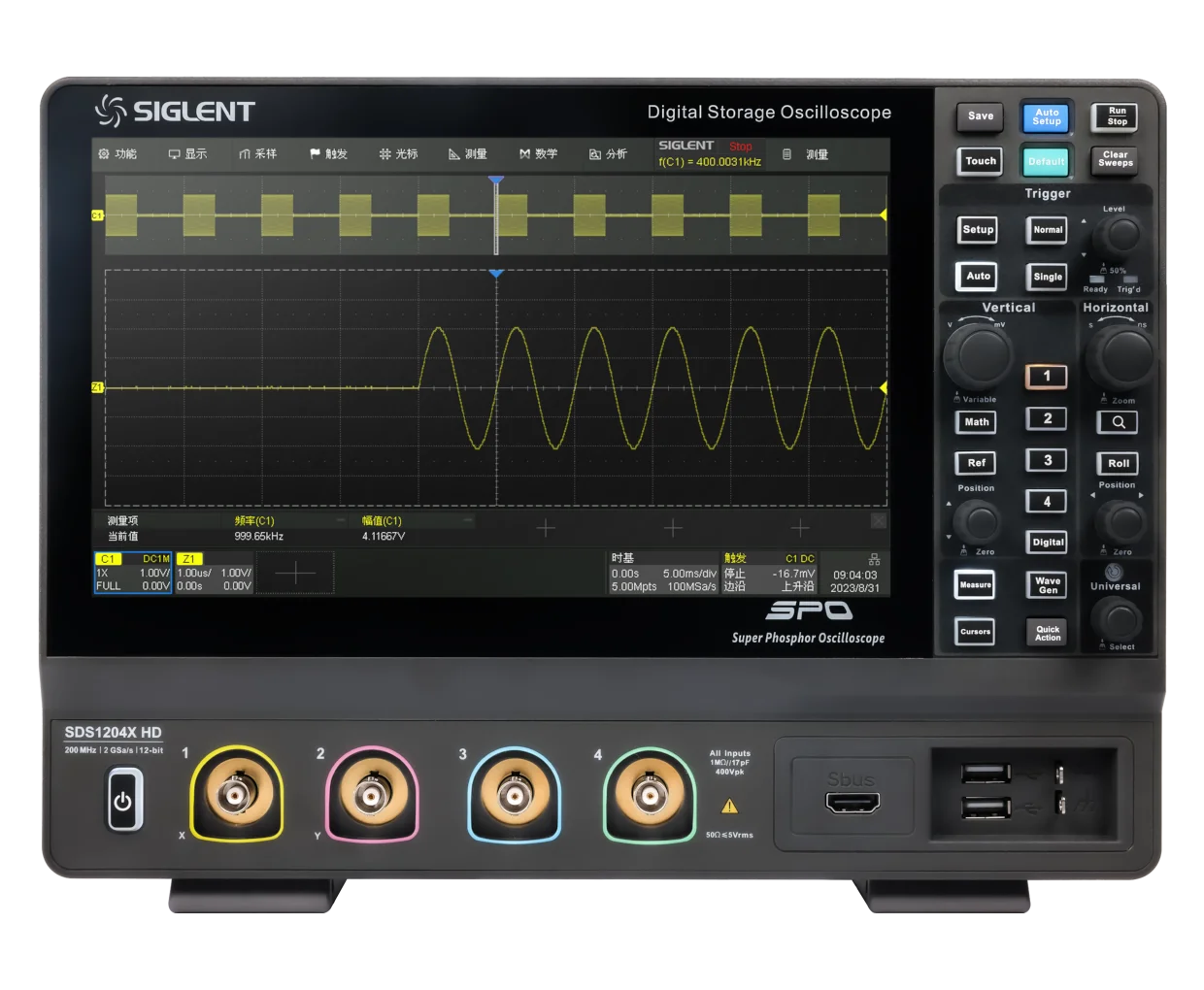This screenshot has width=1204, height=990.
Task: Select Normal trigger mode
Action: pos(1048,230)
